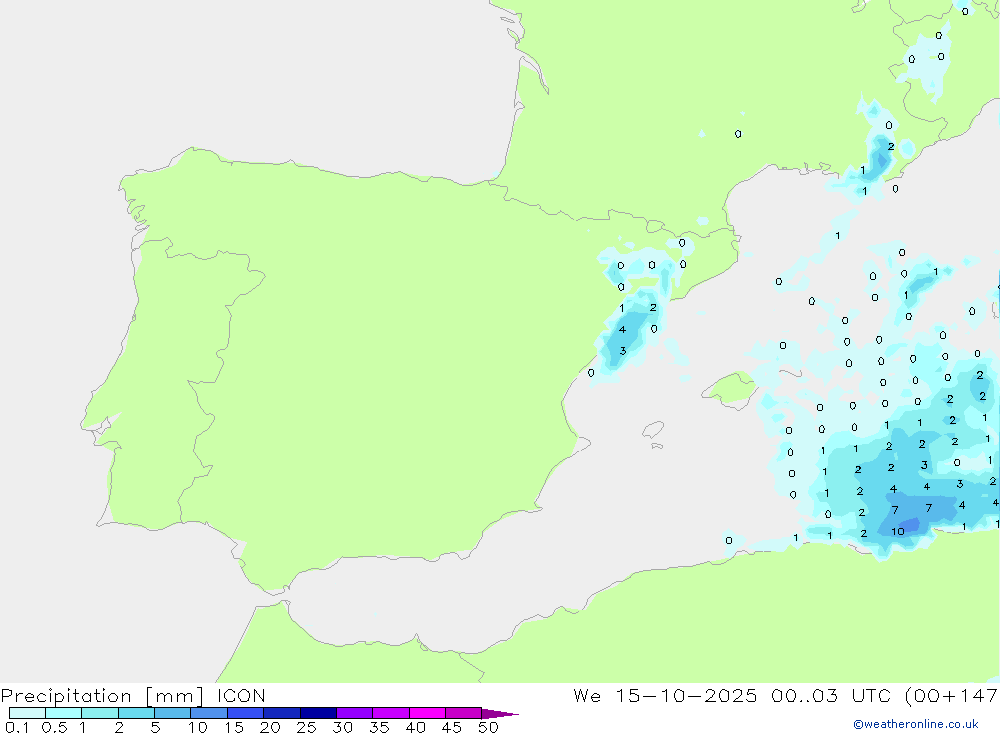The width and height of the screenshot is (1000, 733).
Task: Click the '30' legend scale label
Action: [x=342, y=727]
